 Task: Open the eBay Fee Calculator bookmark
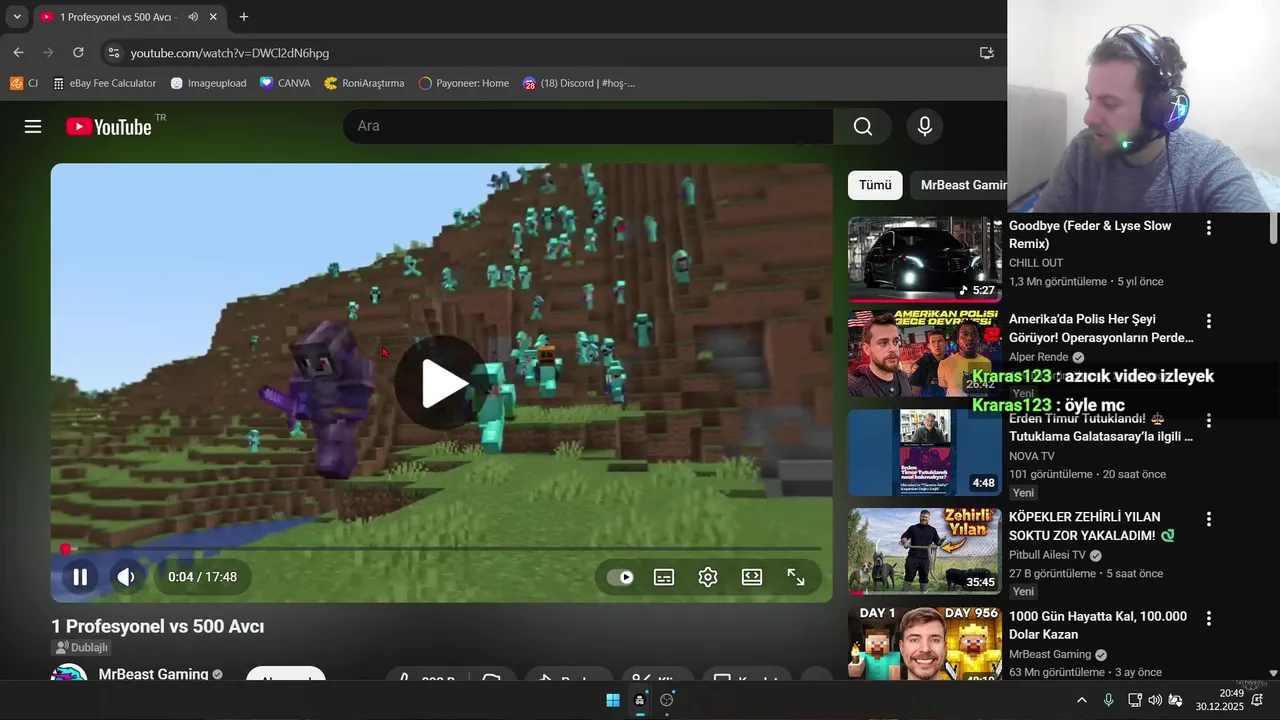tap(104, 83)
